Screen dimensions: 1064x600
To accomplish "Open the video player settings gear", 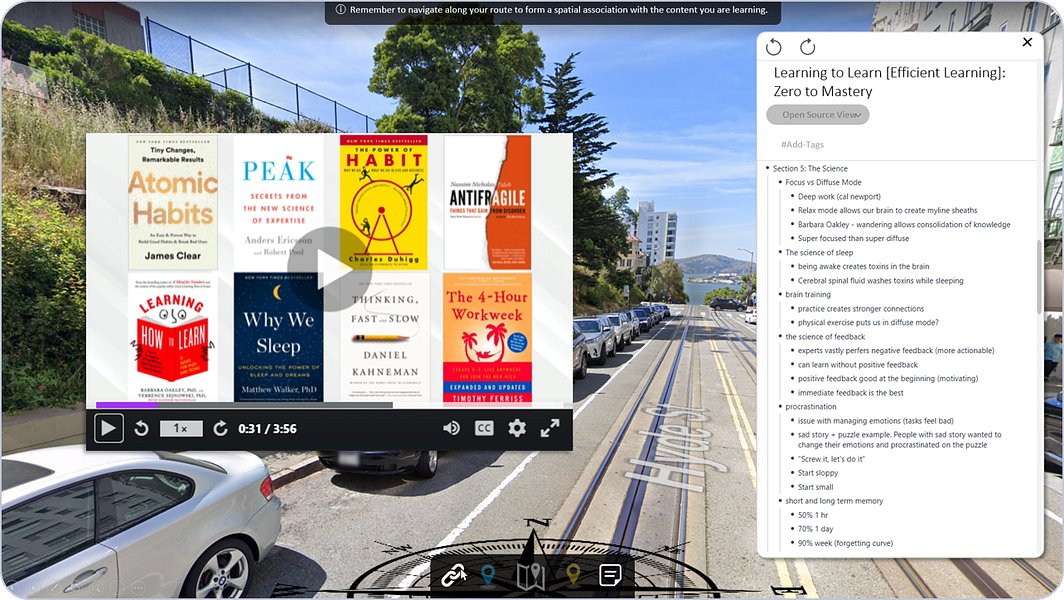I will pos(516,427).
